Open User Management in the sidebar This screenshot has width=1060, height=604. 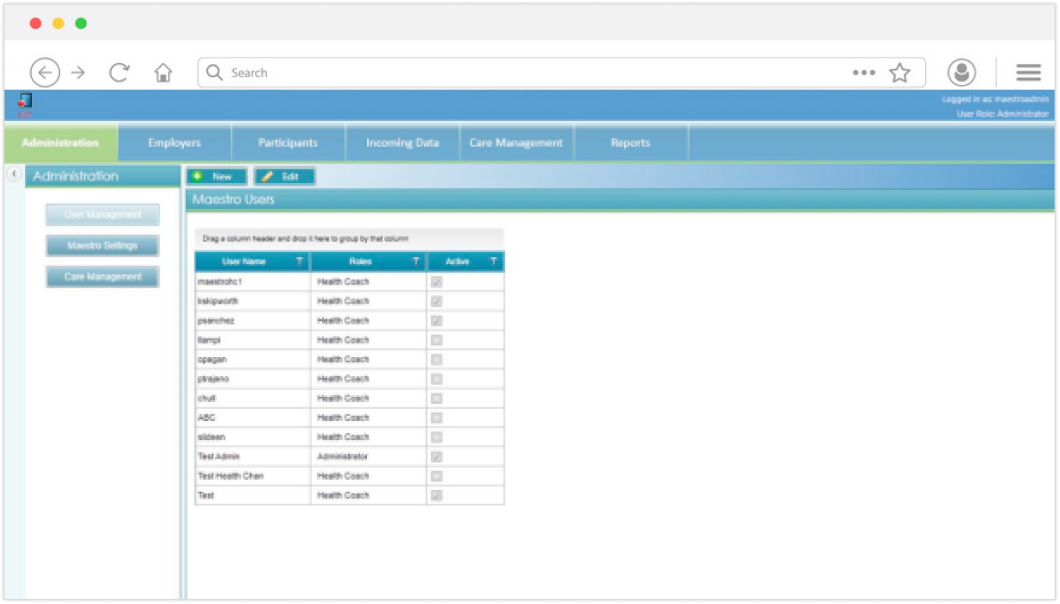[103, 215]
